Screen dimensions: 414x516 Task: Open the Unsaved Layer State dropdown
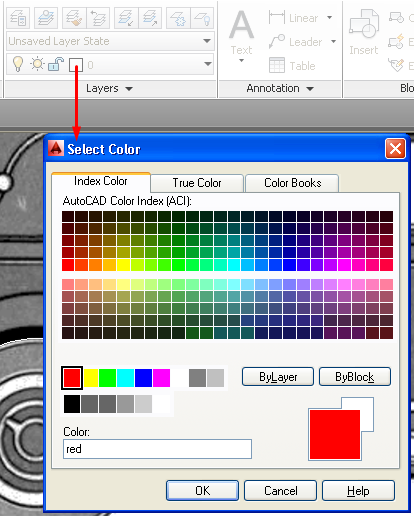point(110,41)
